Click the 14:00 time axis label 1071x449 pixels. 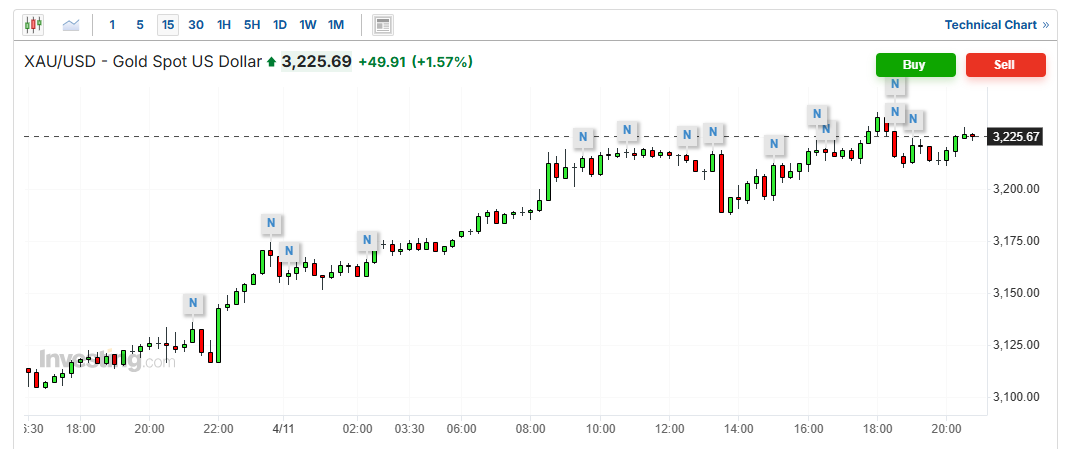(x=739, y=429)
